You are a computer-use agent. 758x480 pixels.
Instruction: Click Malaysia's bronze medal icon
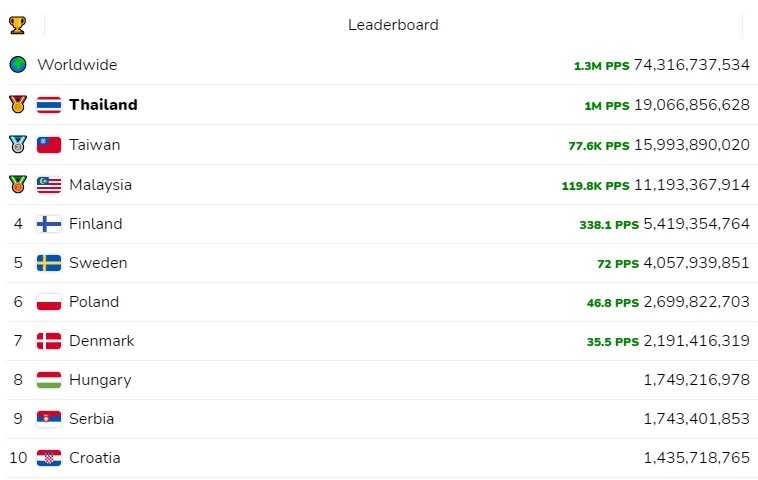(18, 184)
